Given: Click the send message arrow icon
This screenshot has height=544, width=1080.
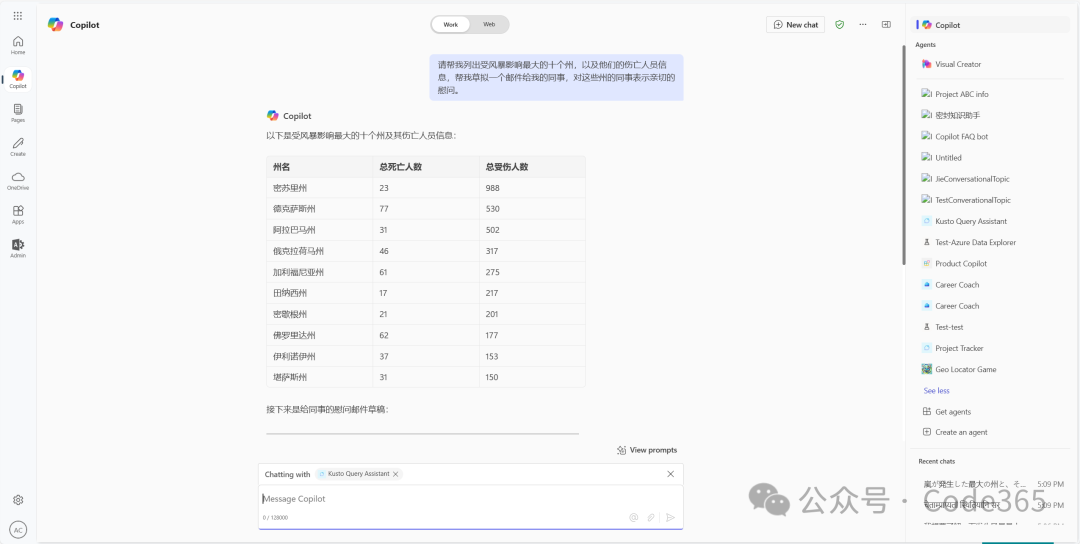Looking at the screenshot, I should pos(670,517).
